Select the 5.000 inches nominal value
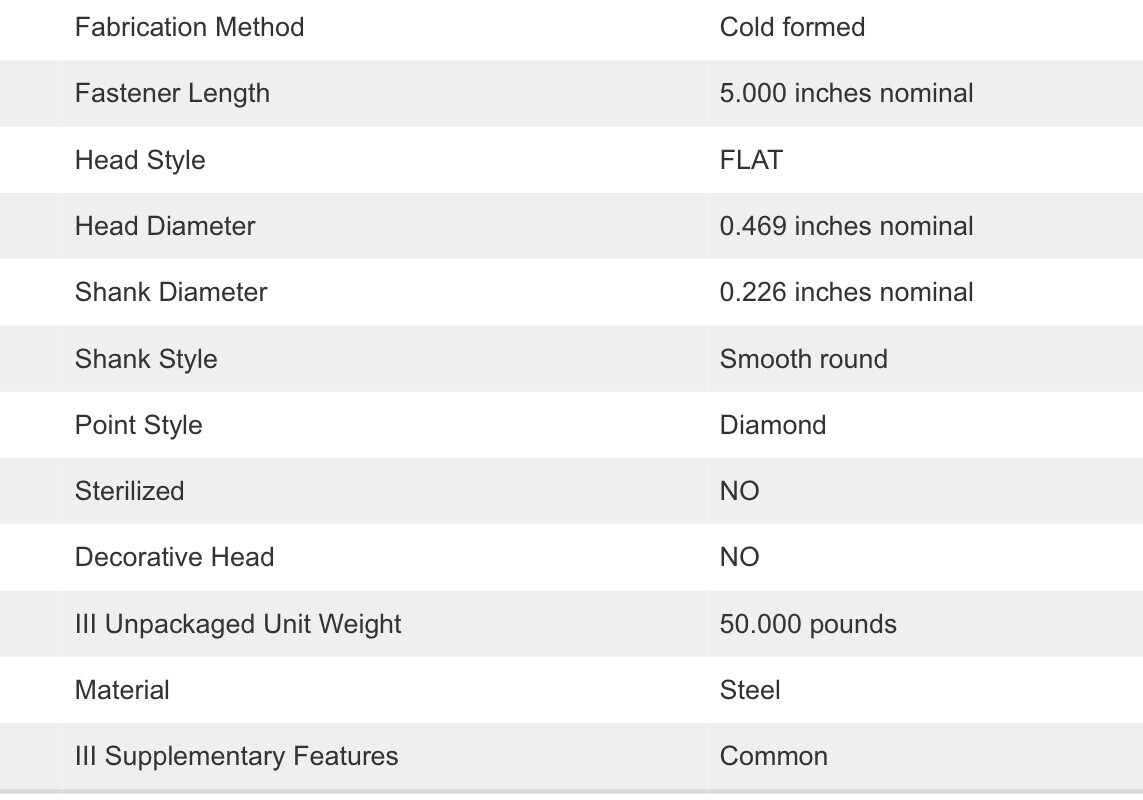This screenshot has width=1143, height=800. (x=846, y=93)
